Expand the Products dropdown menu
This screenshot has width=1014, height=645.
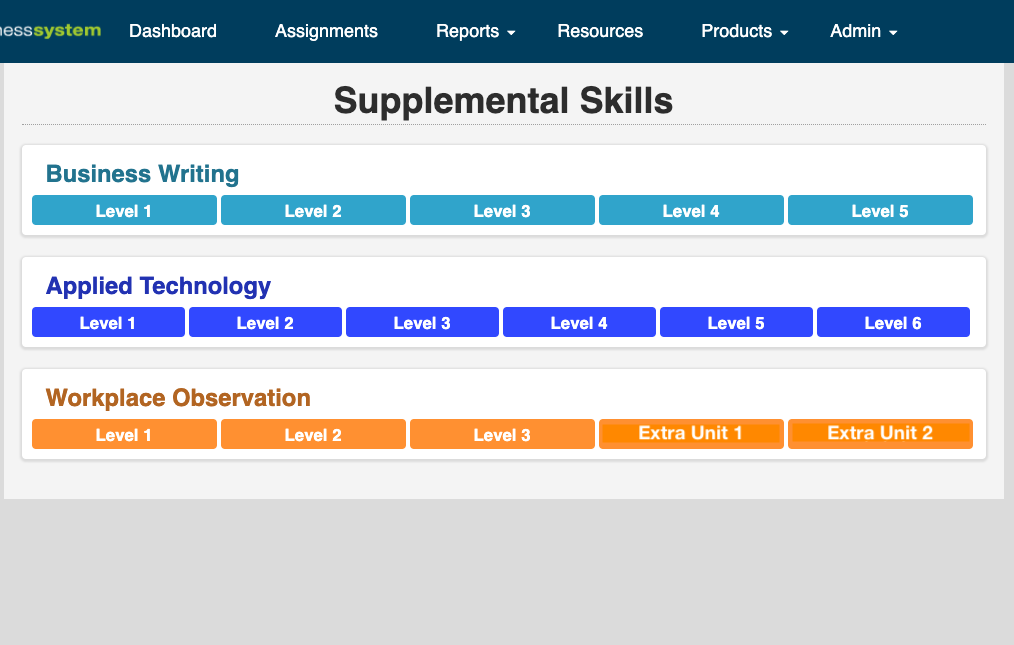click(744, 31)
